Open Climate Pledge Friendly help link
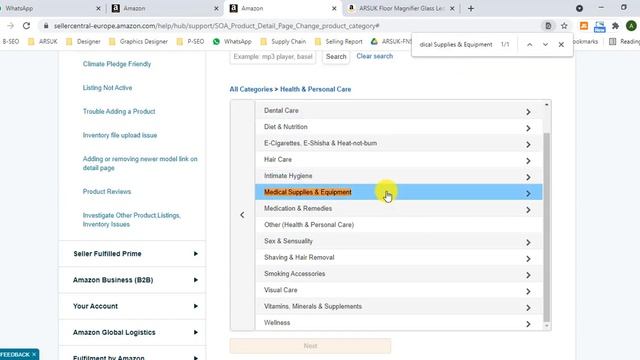This screenshot has height=360, width=640. [117, 64]
